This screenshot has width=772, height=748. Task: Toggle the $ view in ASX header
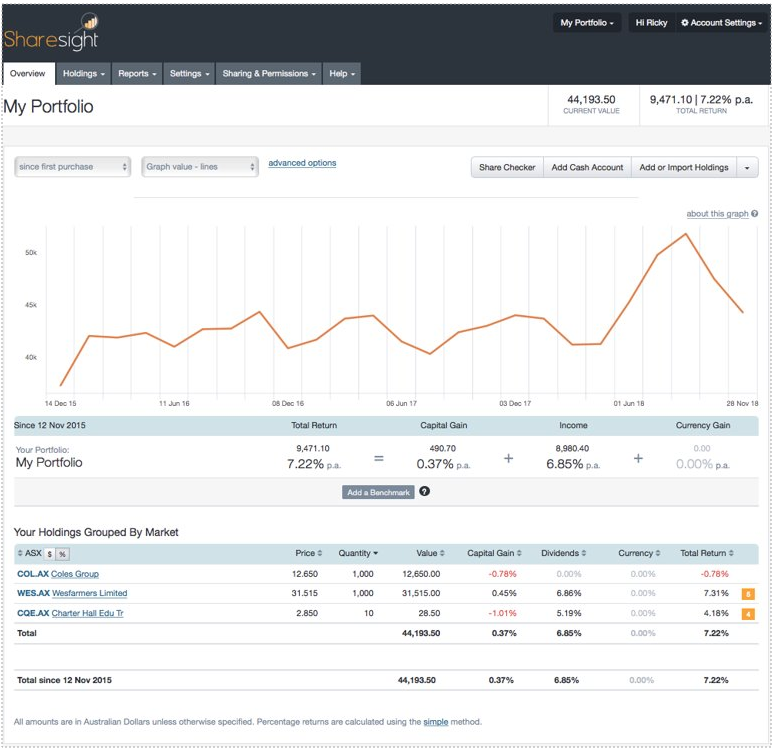coord(50,553)
